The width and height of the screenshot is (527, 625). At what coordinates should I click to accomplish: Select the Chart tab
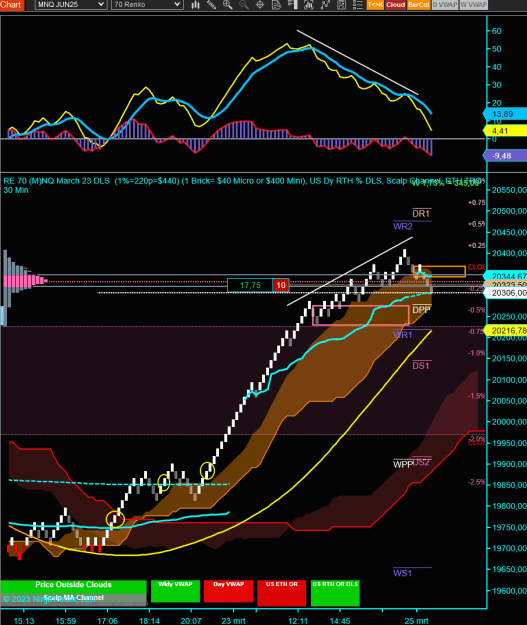[12, 5]
